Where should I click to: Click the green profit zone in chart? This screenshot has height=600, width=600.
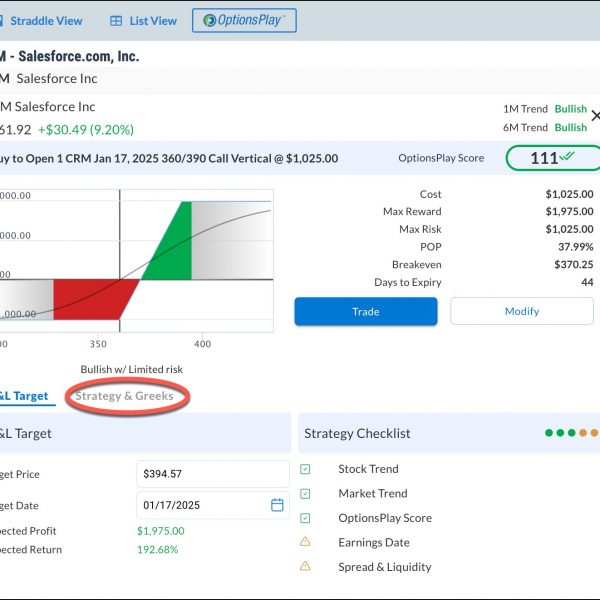point(172,245)
